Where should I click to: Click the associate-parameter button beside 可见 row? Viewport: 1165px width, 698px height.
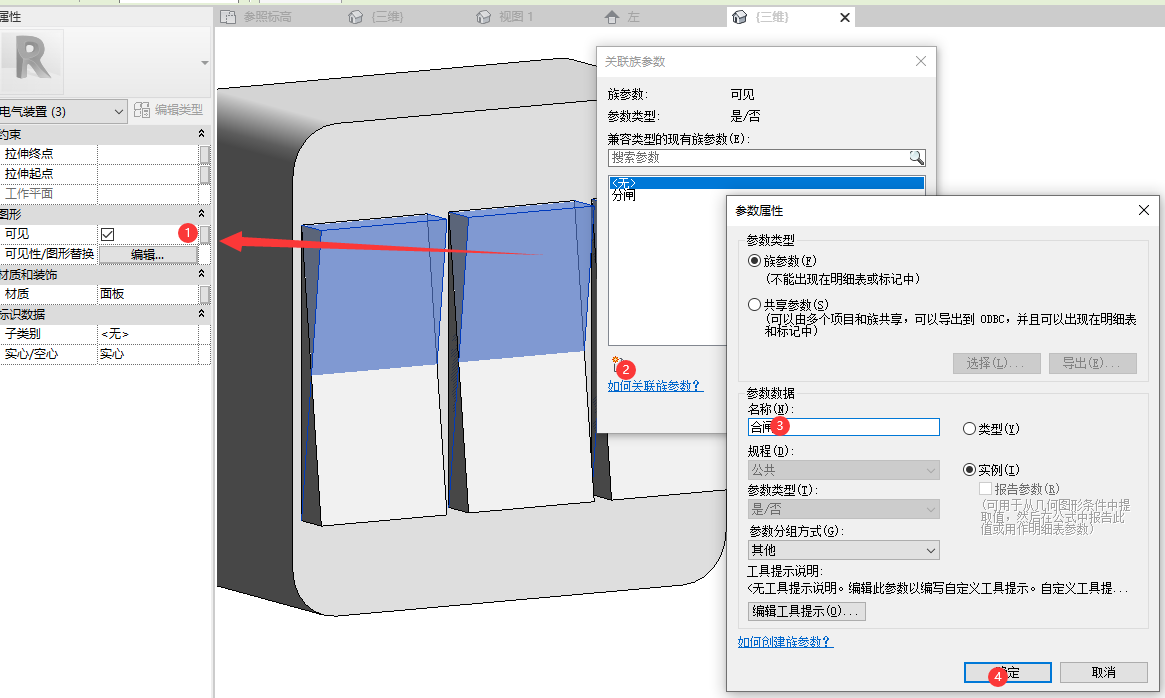[205, 234]
